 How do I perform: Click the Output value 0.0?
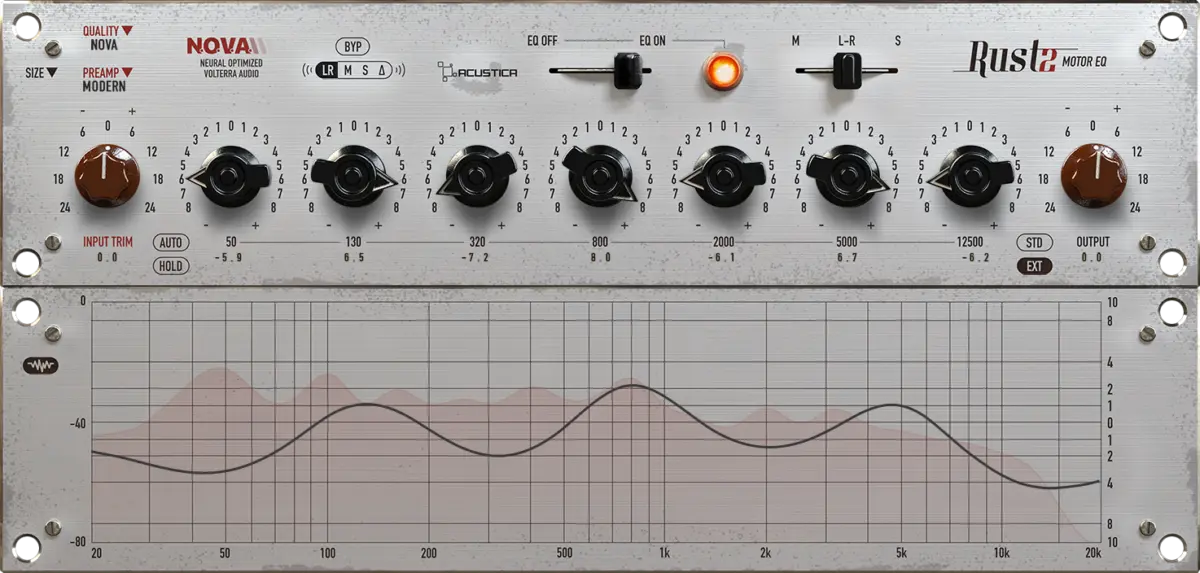pyautogui.click(x=1092, y=258)
